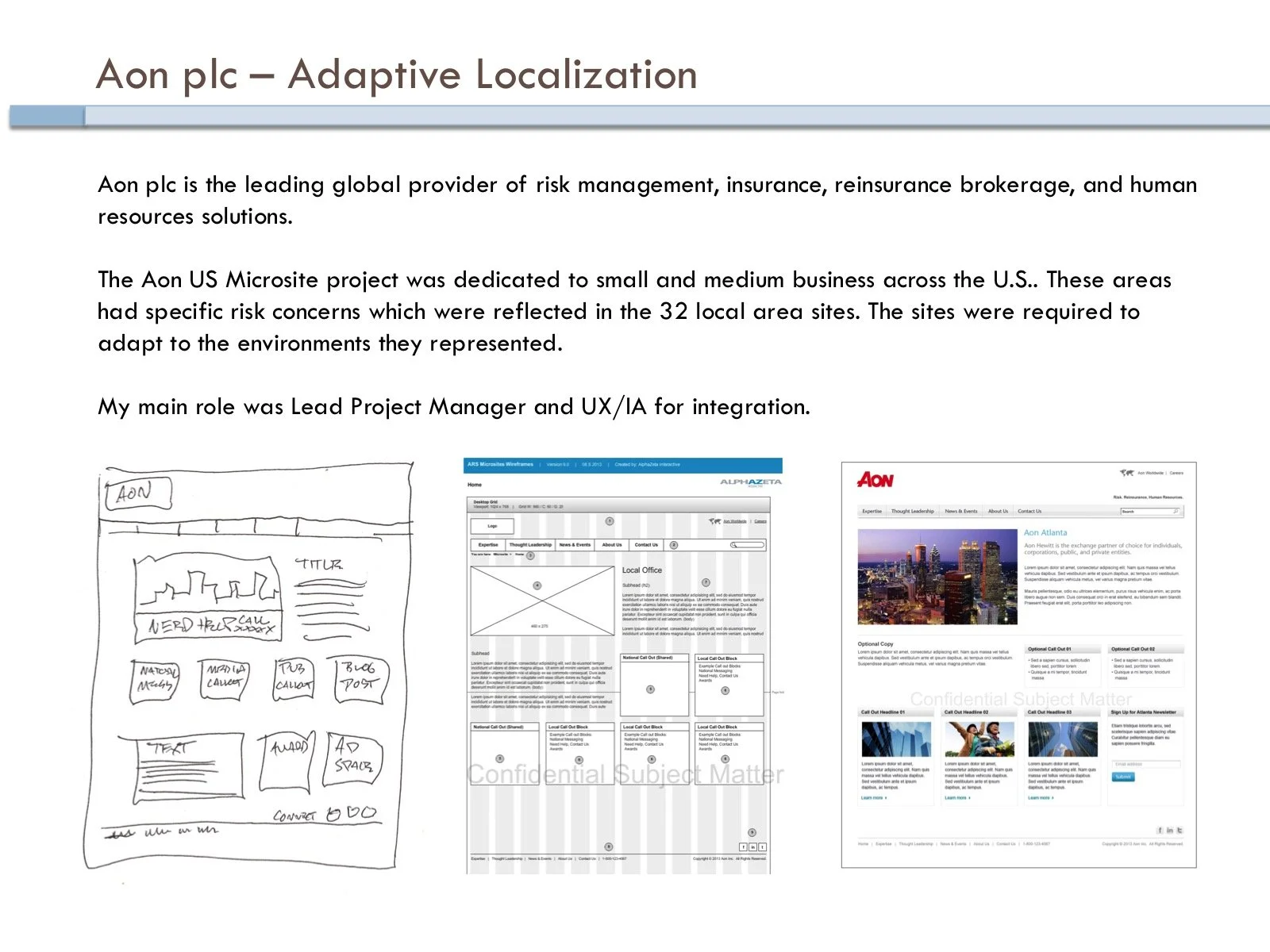Click the Facebook square icon in the wireframe
This screenshot has height=952, width=1270.
(x=743, y=847)
